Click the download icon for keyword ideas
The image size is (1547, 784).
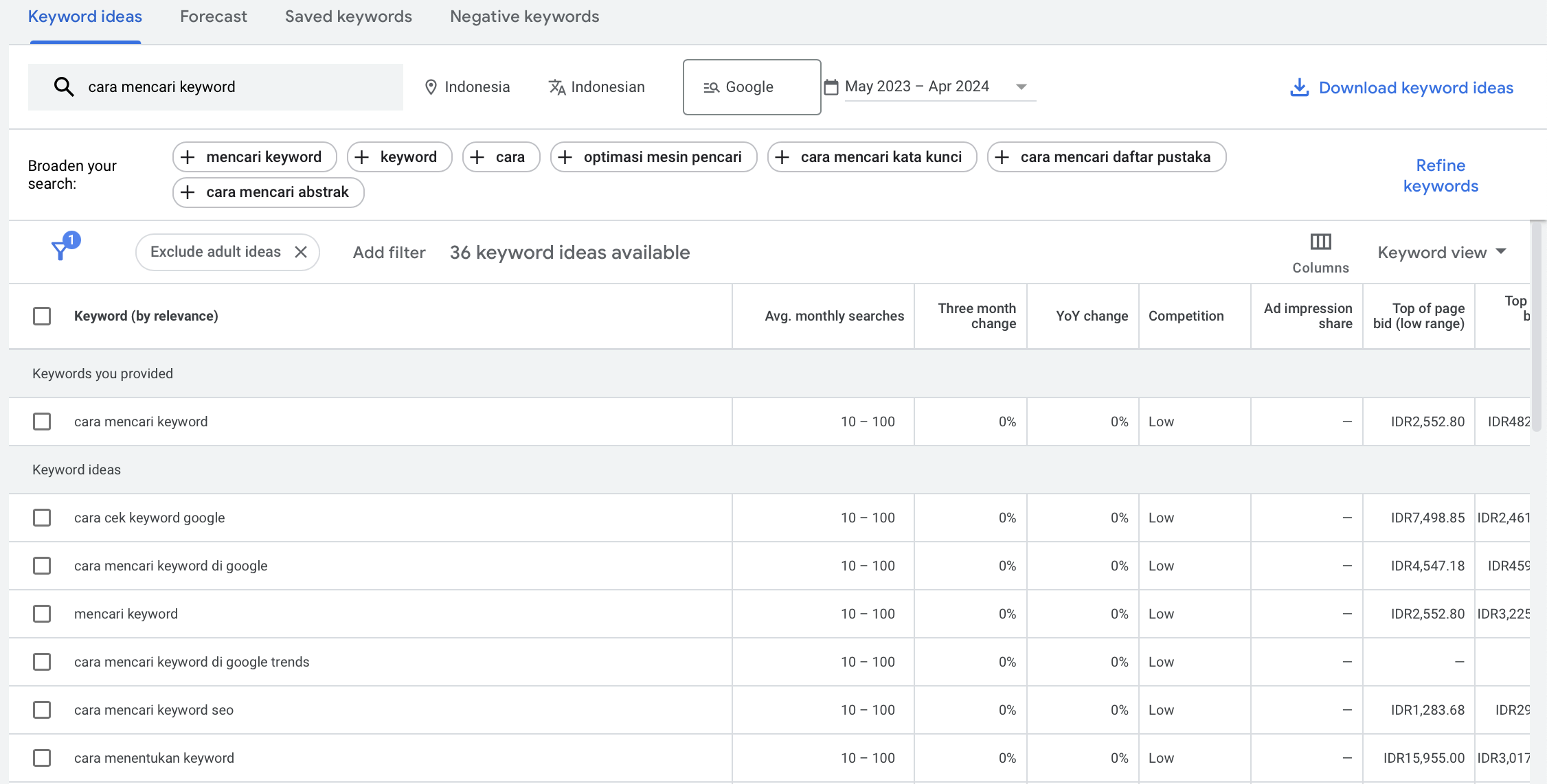point(1299,87)
